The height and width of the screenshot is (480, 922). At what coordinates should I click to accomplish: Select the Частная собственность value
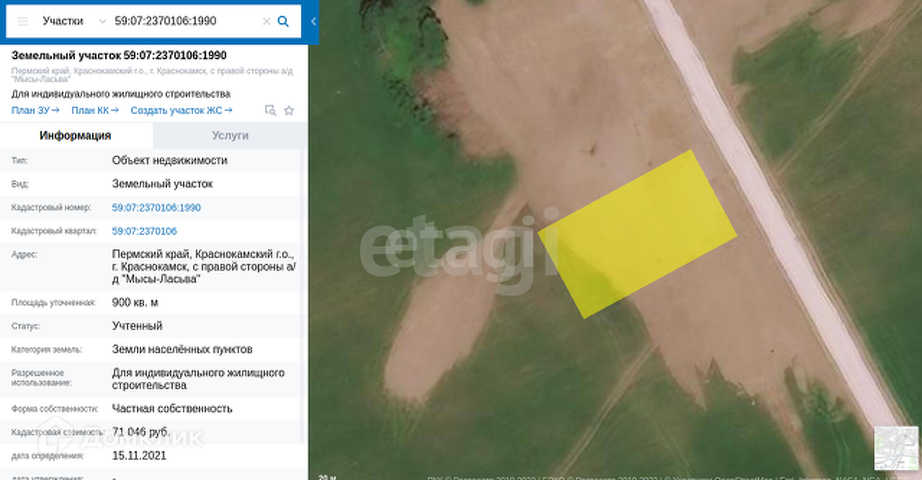point(172,408)
